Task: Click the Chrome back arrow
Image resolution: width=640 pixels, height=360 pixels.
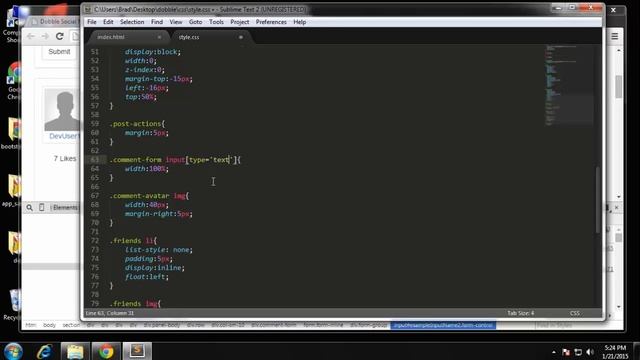Action: coord(31,36)
